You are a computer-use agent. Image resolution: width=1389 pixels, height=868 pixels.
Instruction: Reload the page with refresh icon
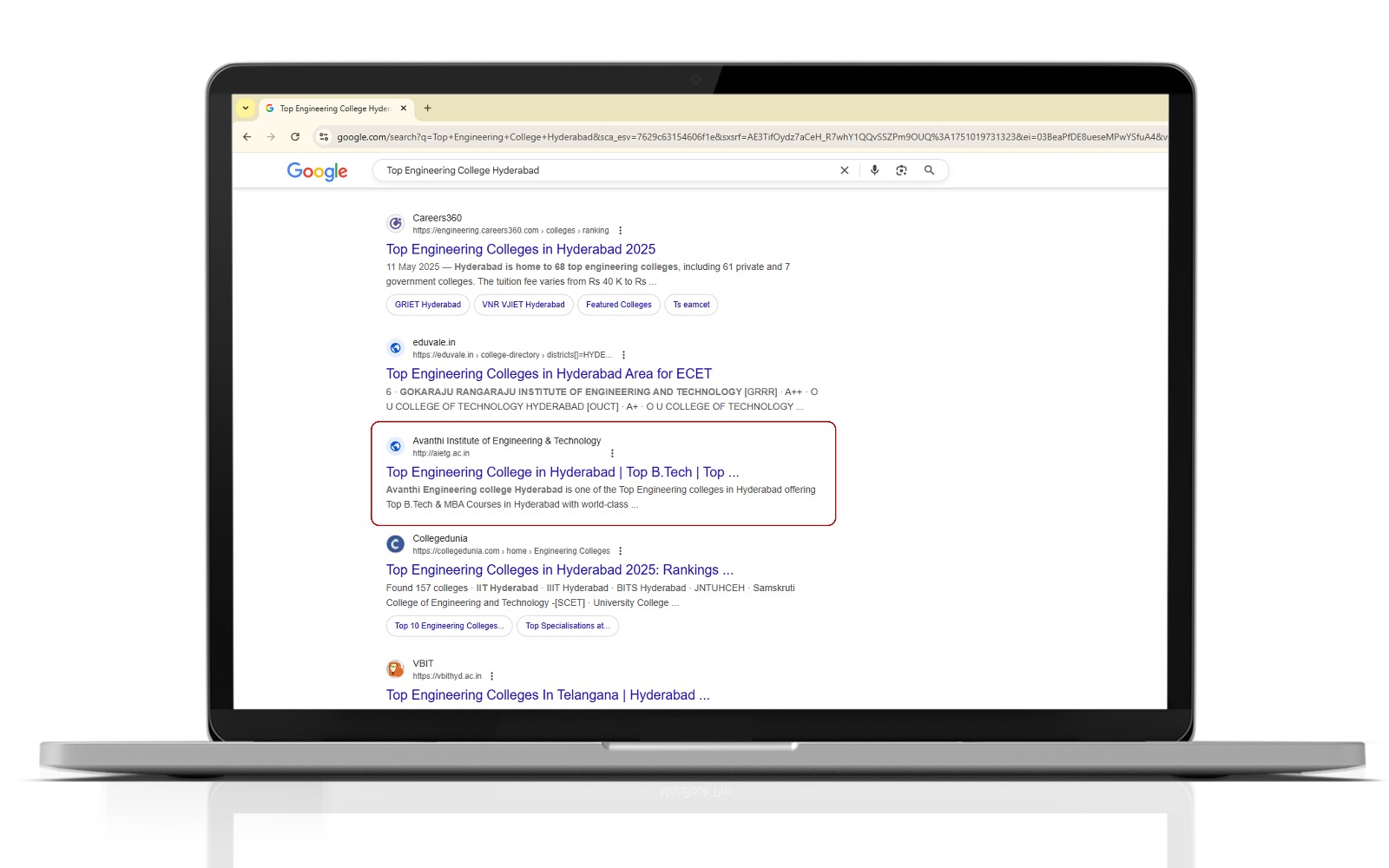(x=295, y=136)
